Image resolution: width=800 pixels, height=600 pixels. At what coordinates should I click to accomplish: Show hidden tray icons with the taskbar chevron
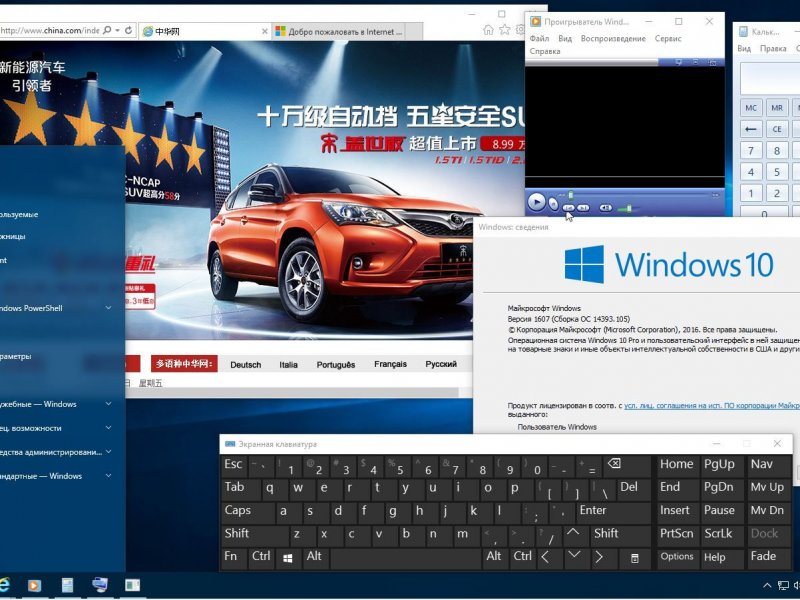pos(767,586)
